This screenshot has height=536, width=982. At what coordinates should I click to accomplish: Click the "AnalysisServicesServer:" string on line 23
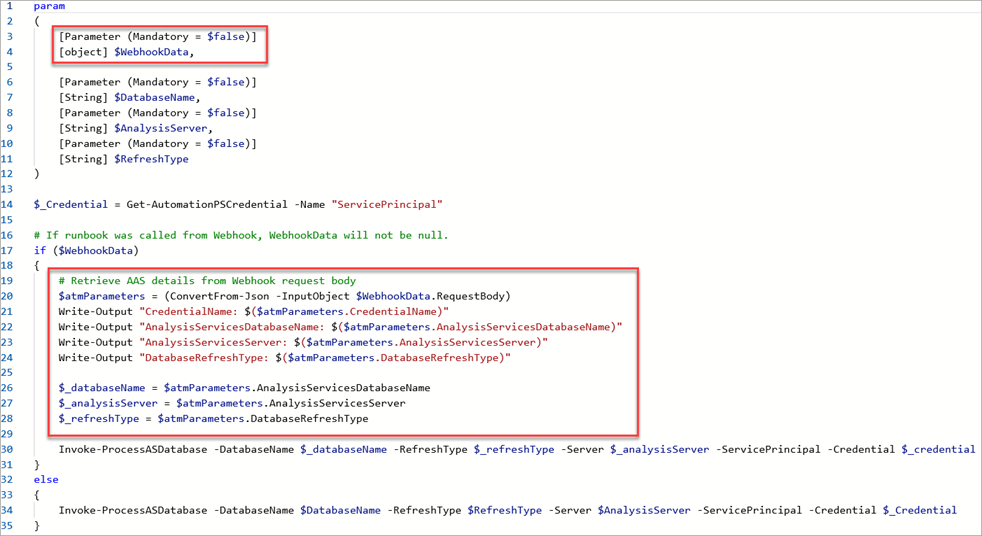pyautogui.click(x=214, y=343)
